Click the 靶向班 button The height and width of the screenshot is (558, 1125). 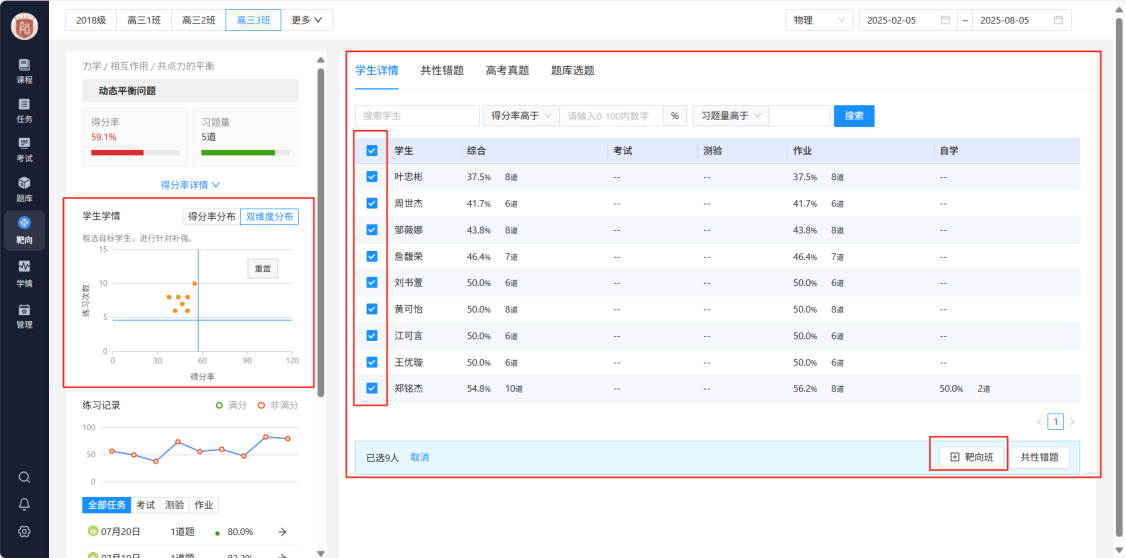(971, 457)
